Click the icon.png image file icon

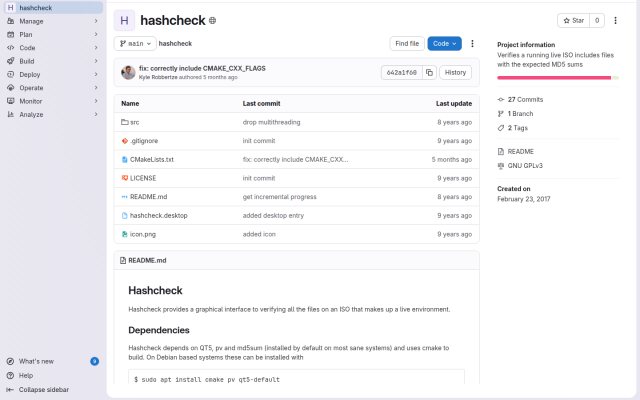click(x=124, y=234)
